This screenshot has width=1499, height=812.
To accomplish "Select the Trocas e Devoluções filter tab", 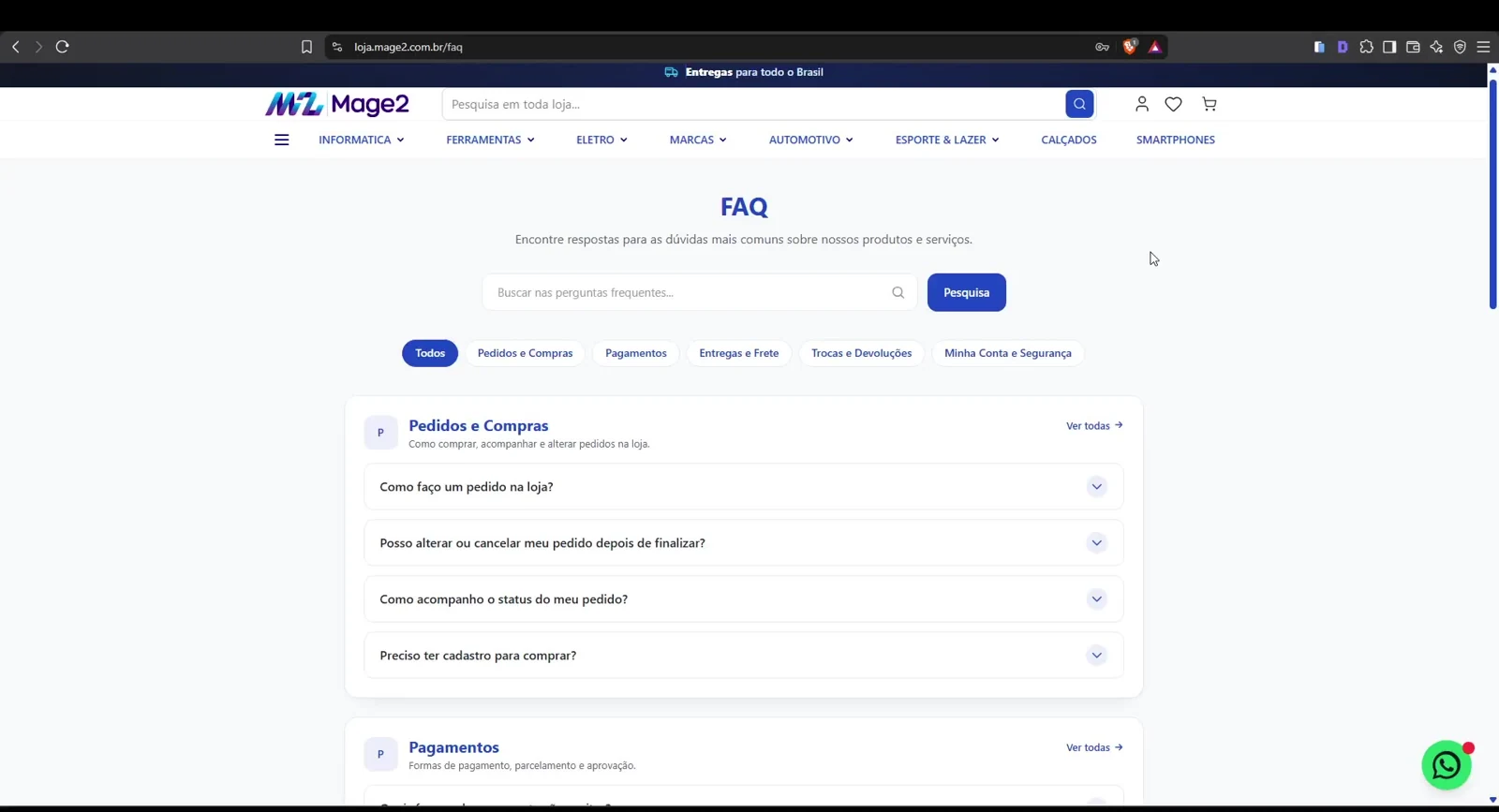I will click(x=862, y=353).
